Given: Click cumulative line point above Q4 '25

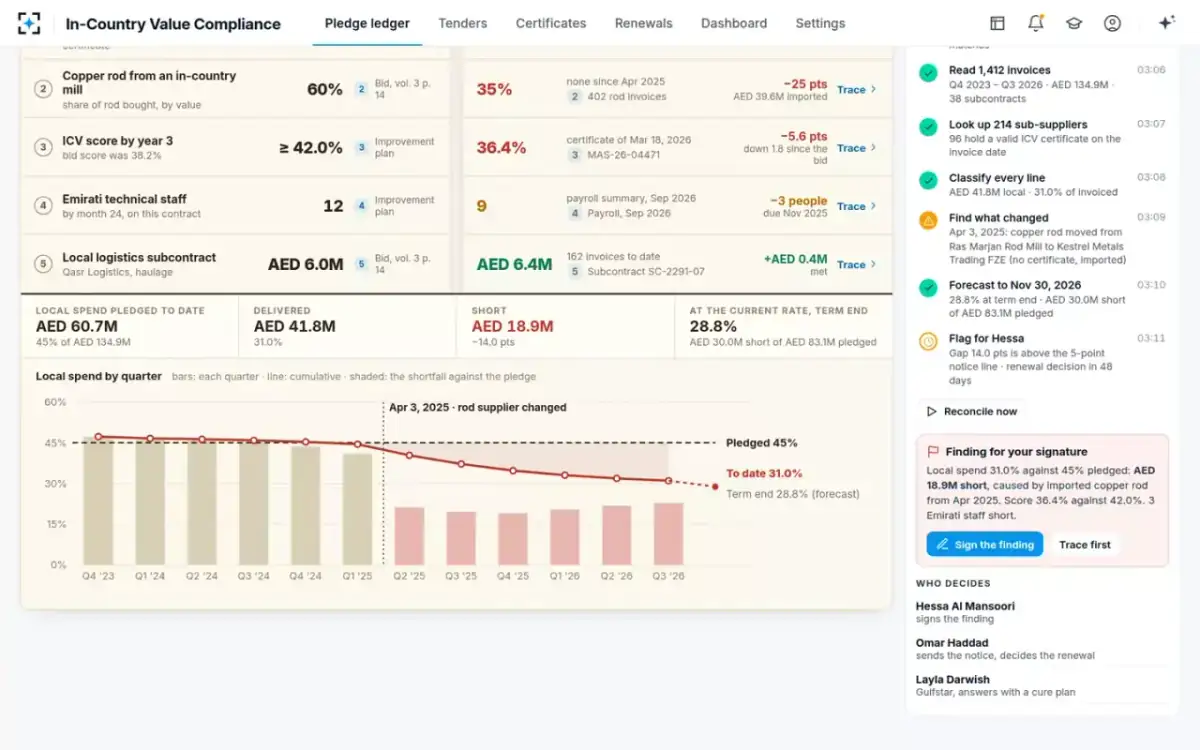Looking at the screenshot, I should tap(513, 470).
